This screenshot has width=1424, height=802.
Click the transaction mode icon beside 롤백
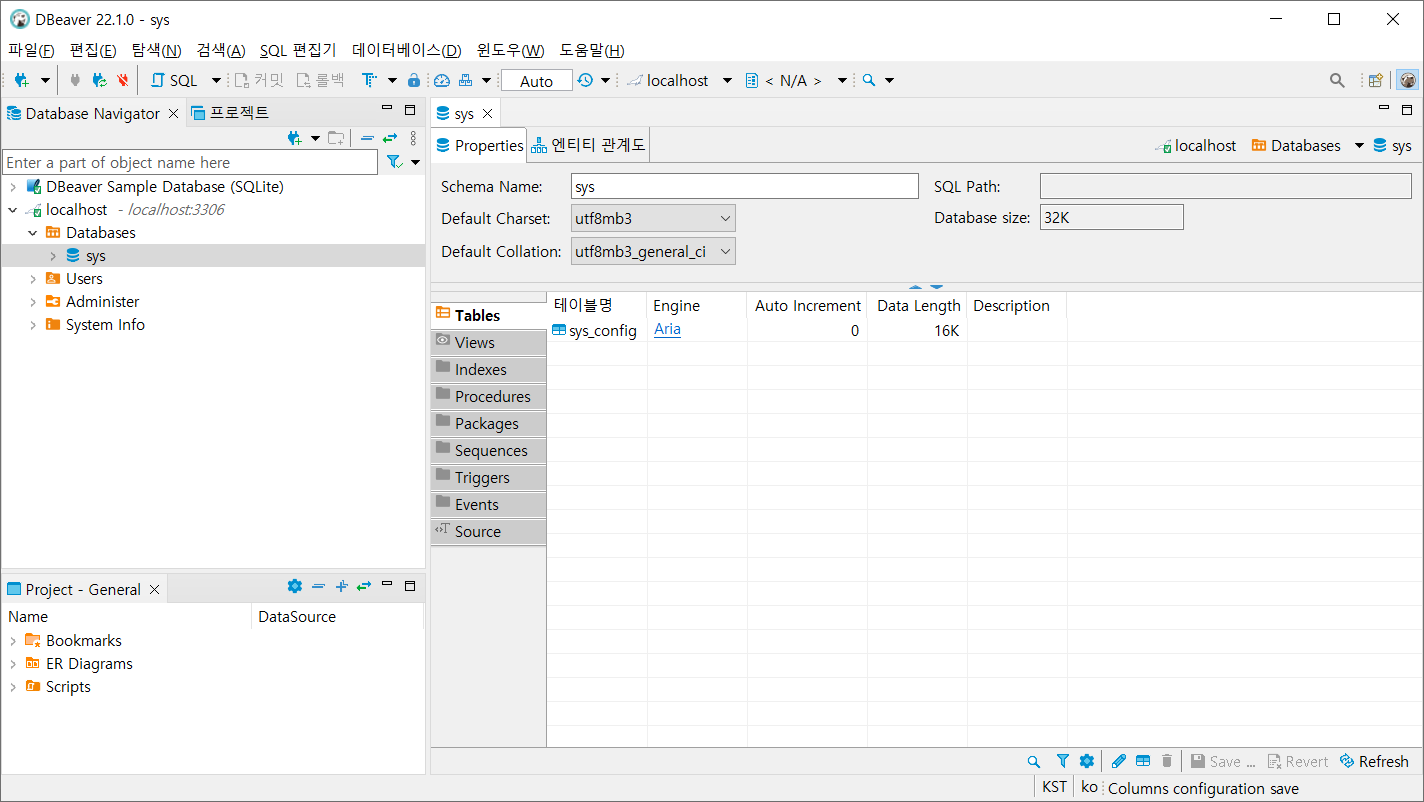(x=369, y=80)
